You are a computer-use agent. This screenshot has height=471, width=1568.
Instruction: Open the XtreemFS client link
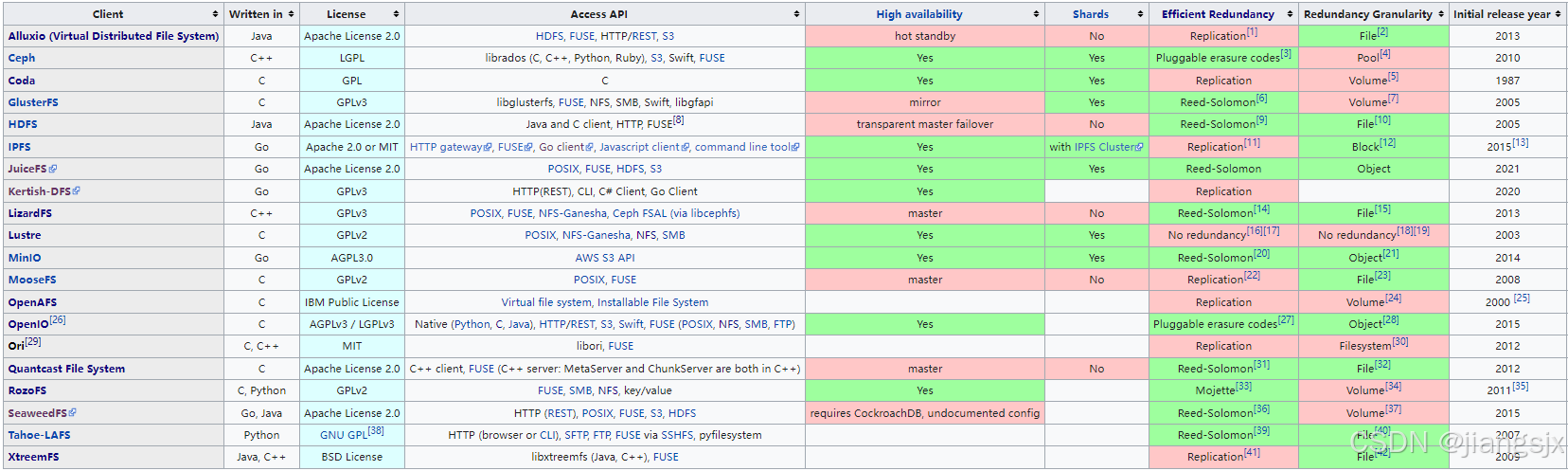tap(33, 457)
